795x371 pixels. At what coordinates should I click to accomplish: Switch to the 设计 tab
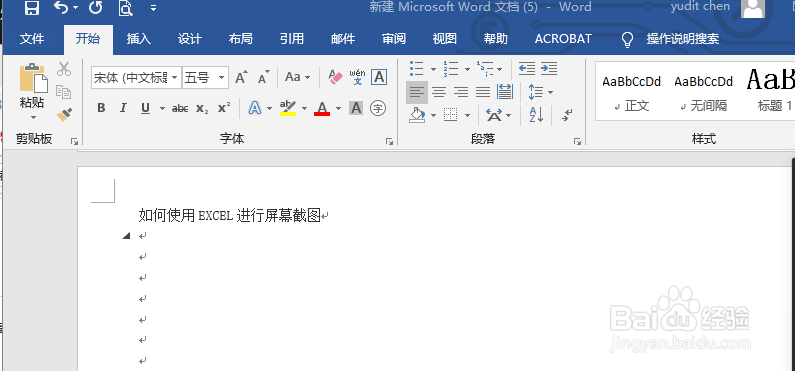[x=190, y=39]
